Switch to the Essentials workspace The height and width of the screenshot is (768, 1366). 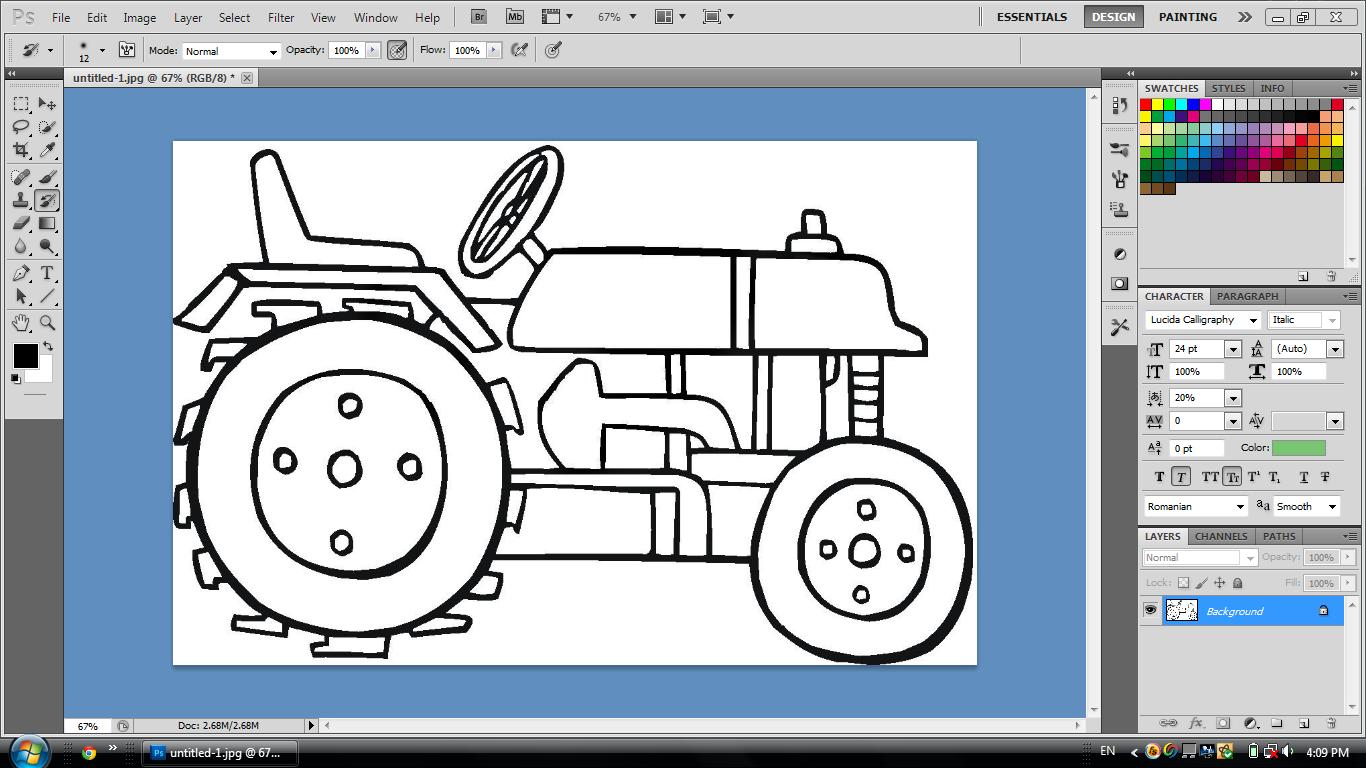coord(1032,17)
